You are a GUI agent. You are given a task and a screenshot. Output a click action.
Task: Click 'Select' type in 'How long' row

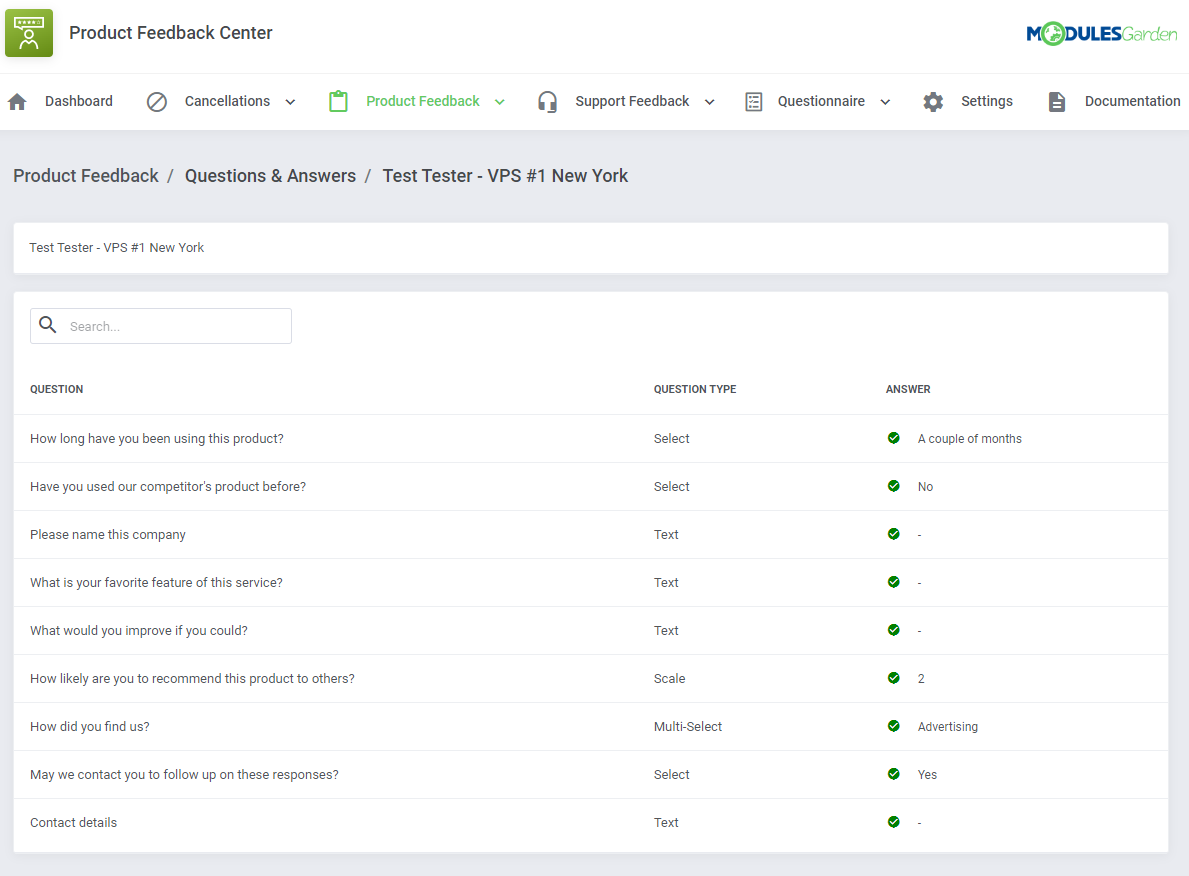coord(672,439)
